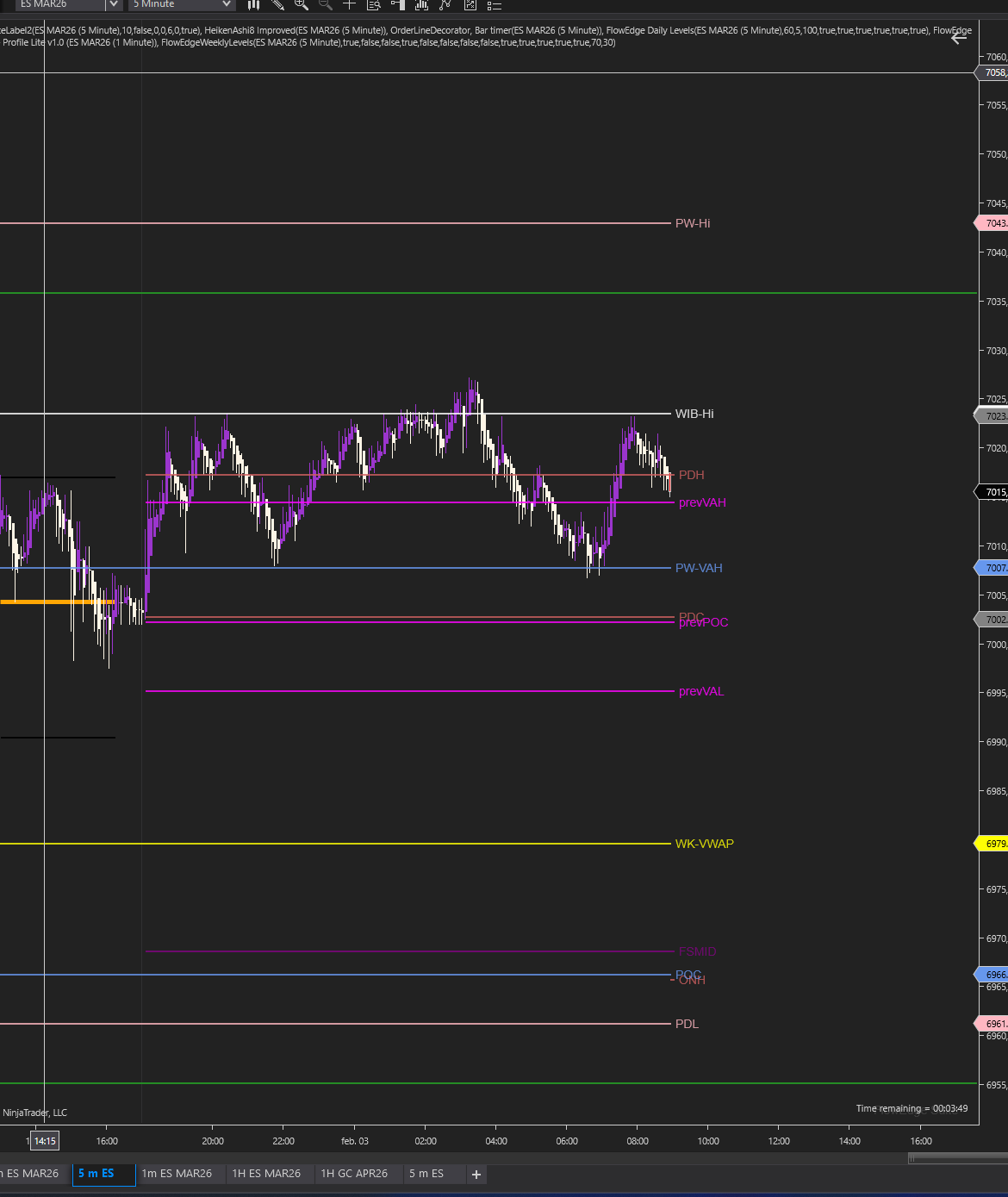Activate the Zoom In magnifier tool

coord(301,6)
